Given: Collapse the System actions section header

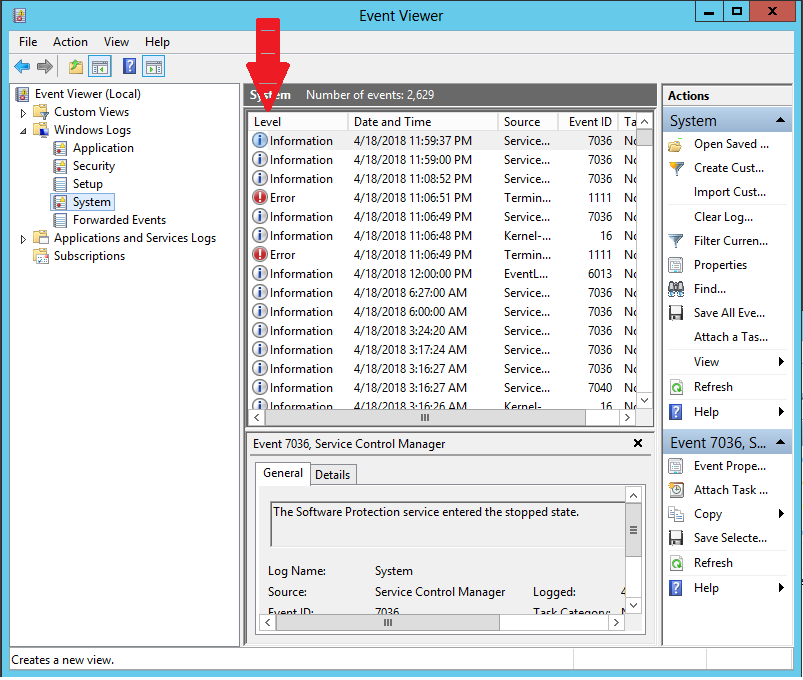Looking at the screenshot, I should coord(782,121).
